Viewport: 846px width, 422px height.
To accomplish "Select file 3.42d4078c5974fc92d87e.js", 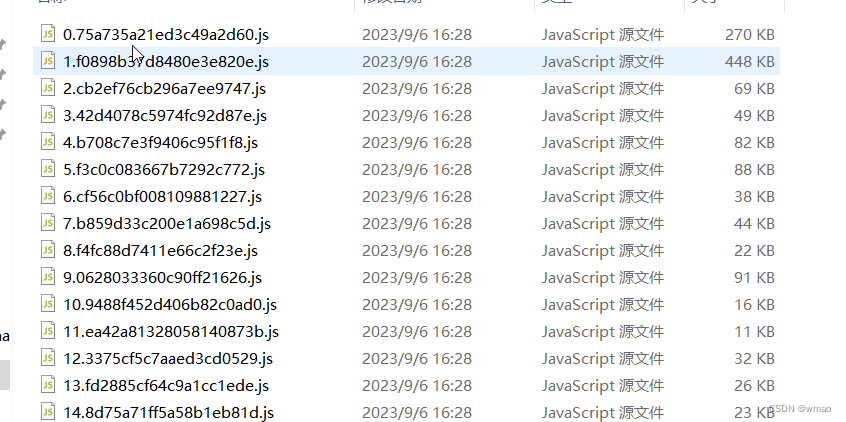I will [165, 115].
